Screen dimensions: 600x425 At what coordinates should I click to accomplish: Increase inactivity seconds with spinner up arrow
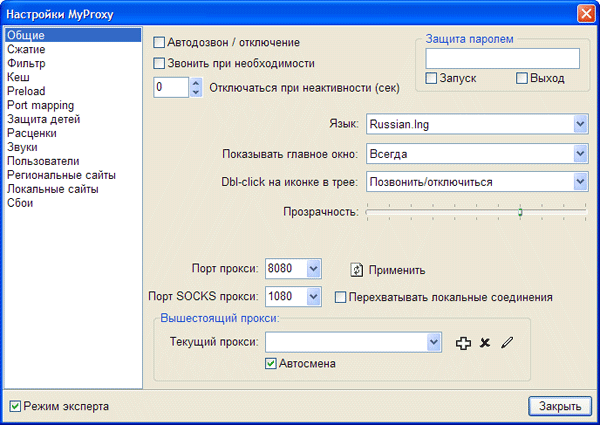point(196,82)
